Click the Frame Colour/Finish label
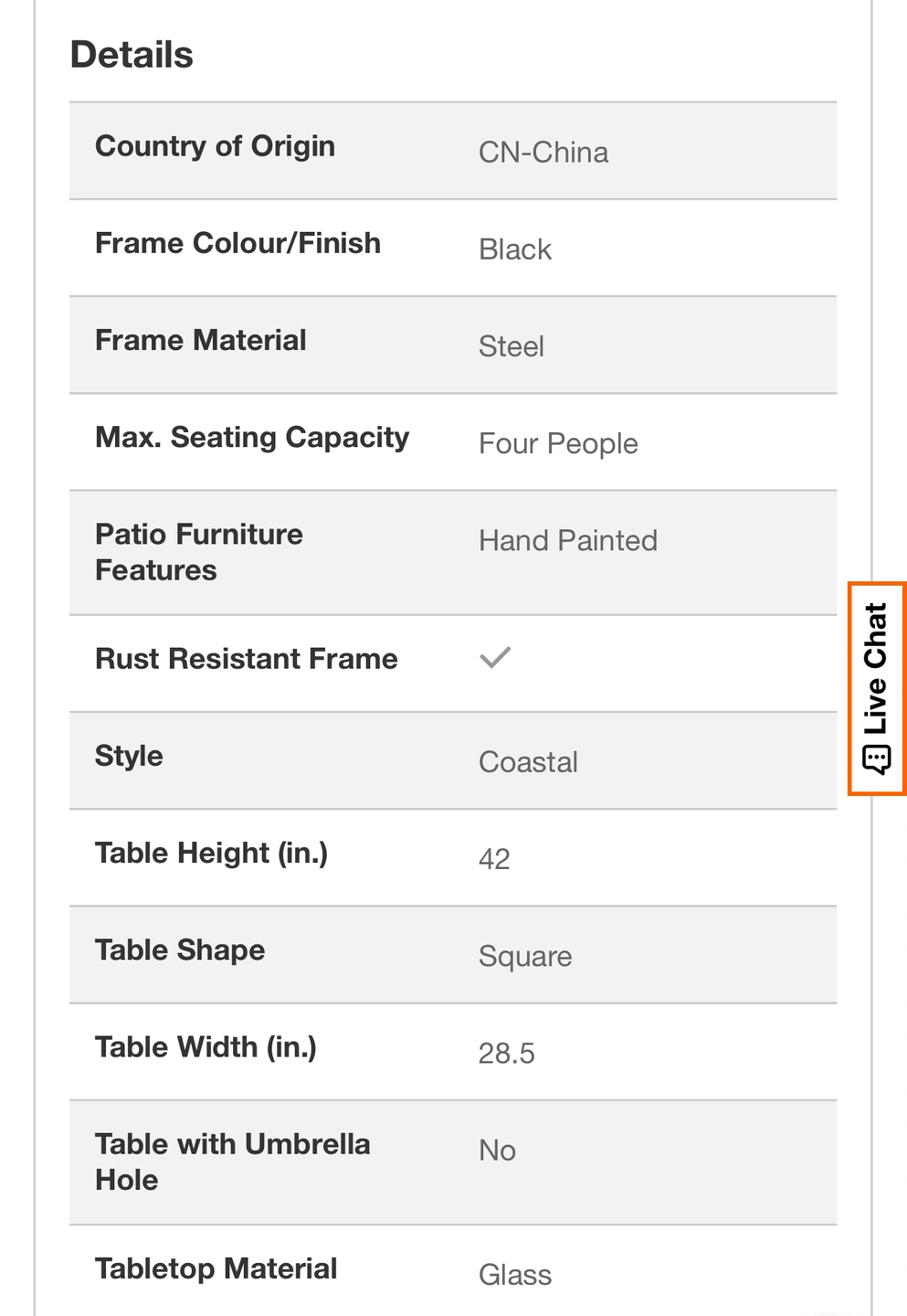The height and width of the screenshot is (1316, 907). [x=237, y=243]
